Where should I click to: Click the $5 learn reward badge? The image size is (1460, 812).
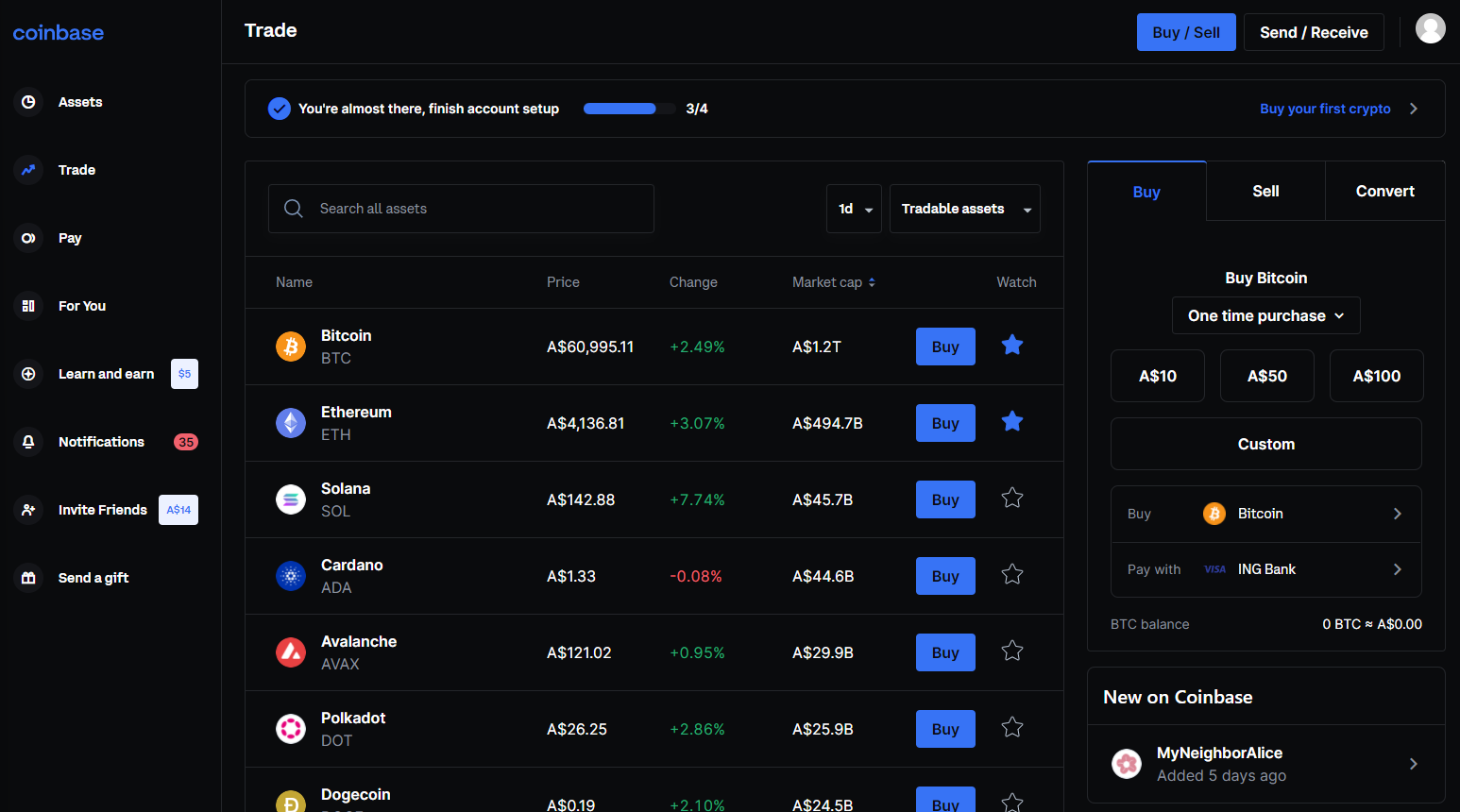[184, 374]
